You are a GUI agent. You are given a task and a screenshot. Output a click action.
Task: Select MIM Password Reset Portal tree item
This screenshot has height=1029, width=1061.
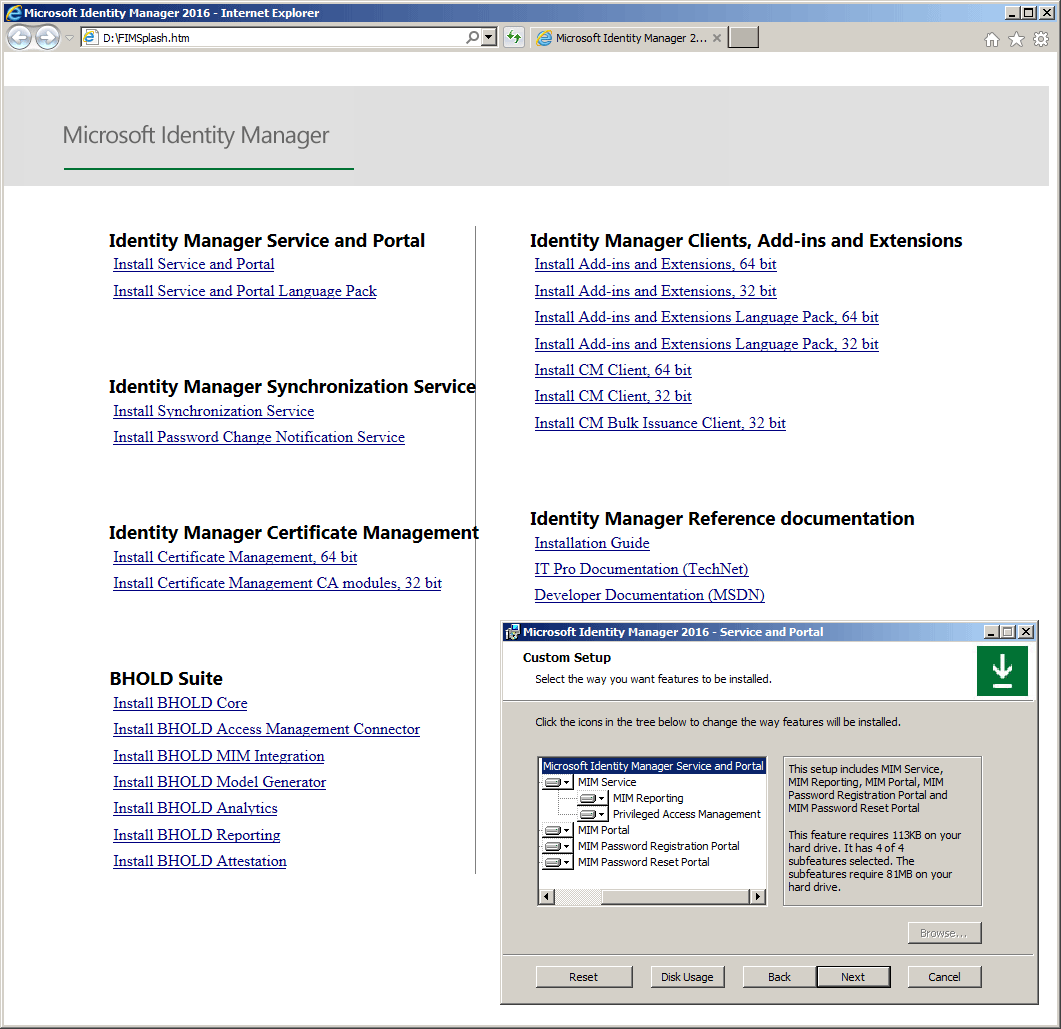click(x=644, y=863)
